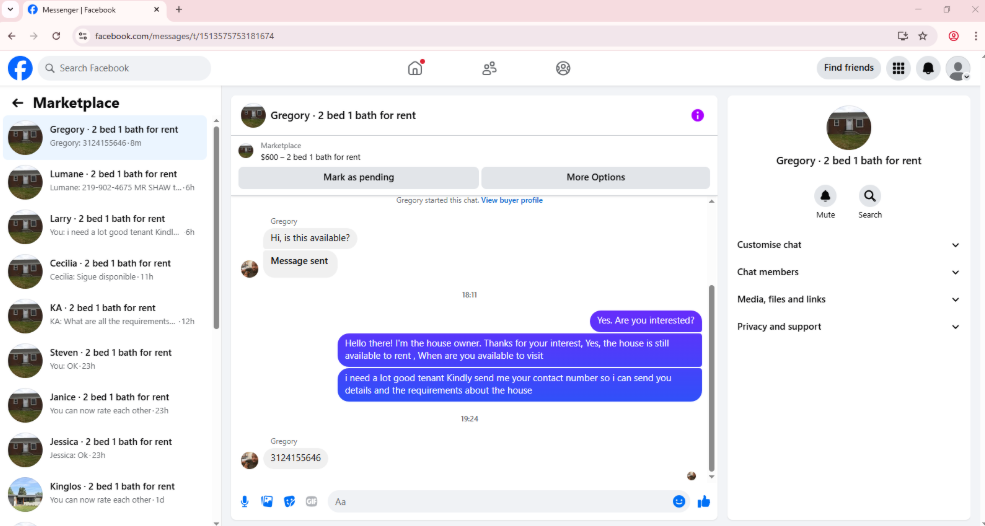The height and width of the screenshot is (526, 985).
Task: Open the emoji picker in message box
Action: tap(678, 501)
